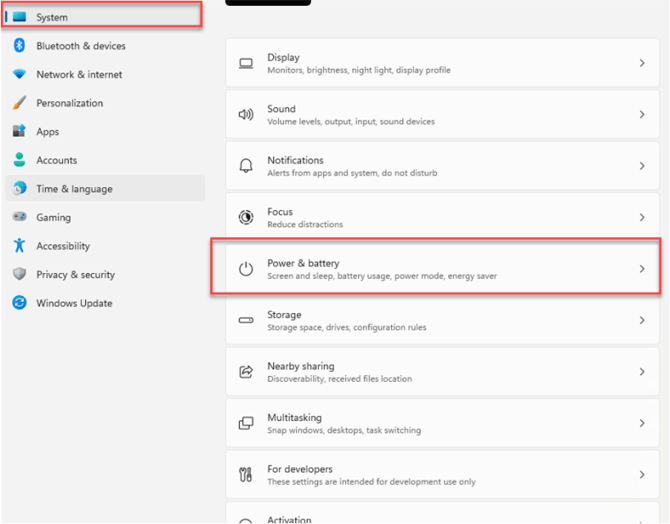Click the Network & internet wifi icon
This screenshot has width=670, height=524.
pos(19,74)
